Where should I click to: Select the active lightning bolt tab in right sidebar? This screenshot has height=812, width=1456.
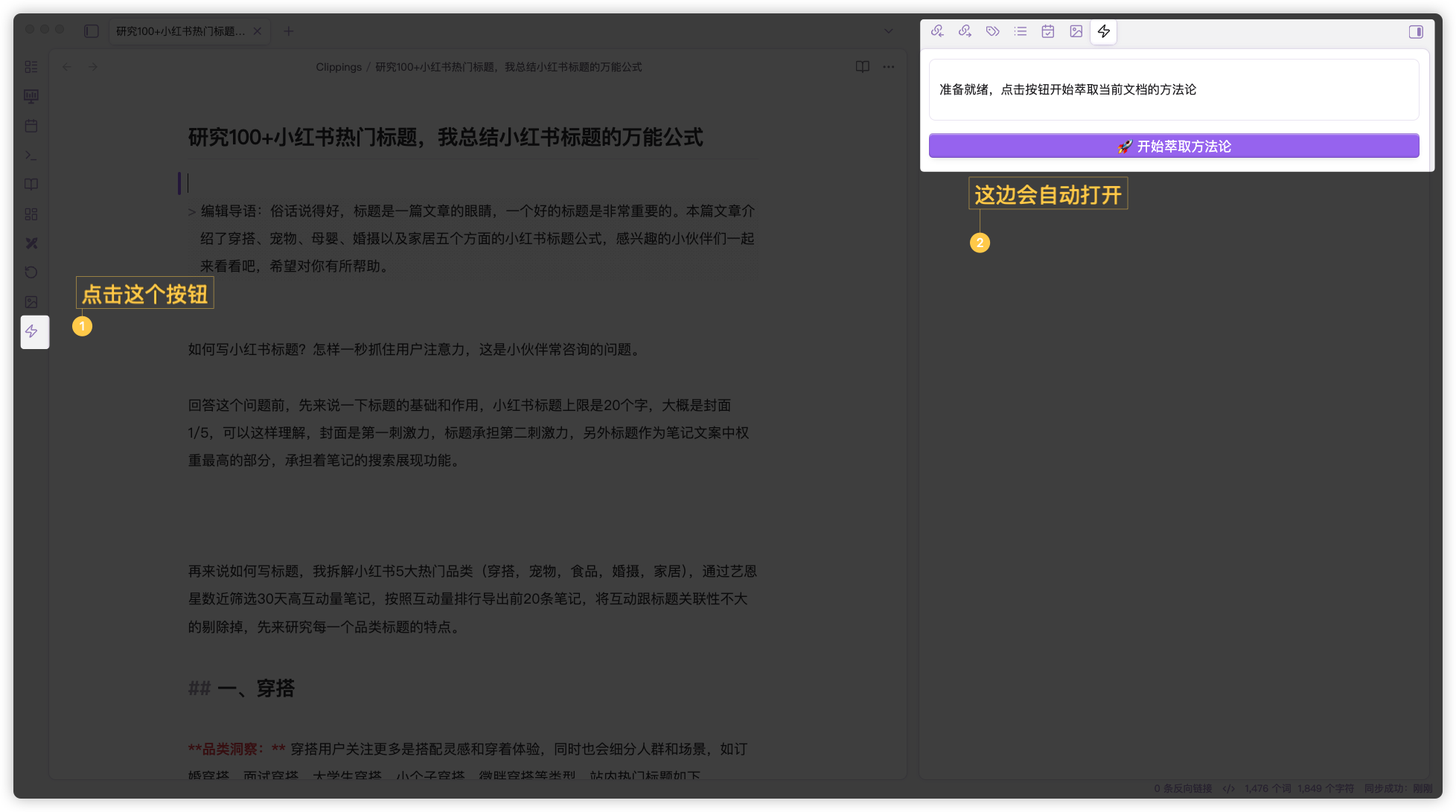[1104, 31]
